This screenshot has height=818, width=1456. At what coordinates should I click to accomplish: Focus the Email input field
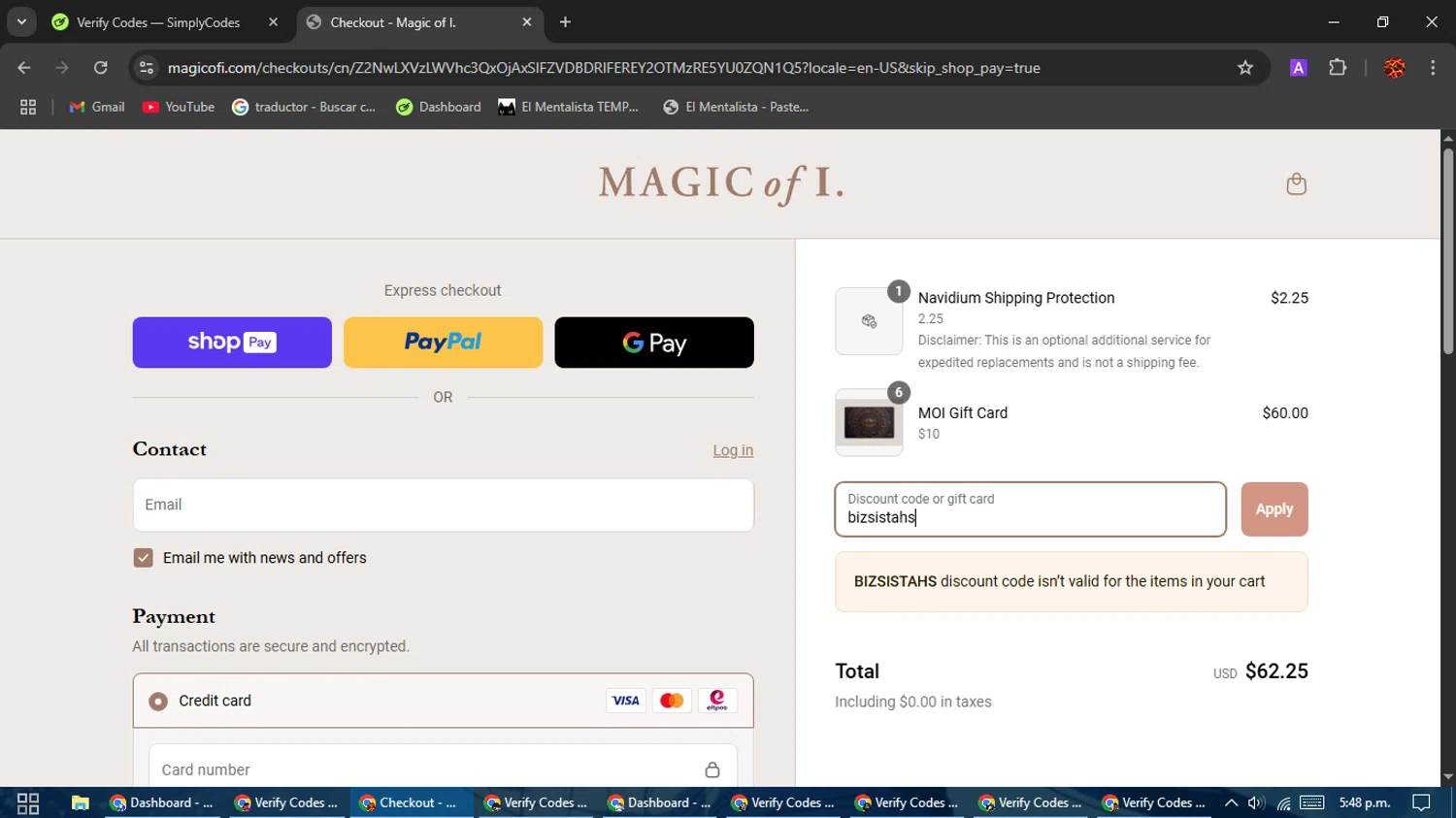(x=443, y=505)
